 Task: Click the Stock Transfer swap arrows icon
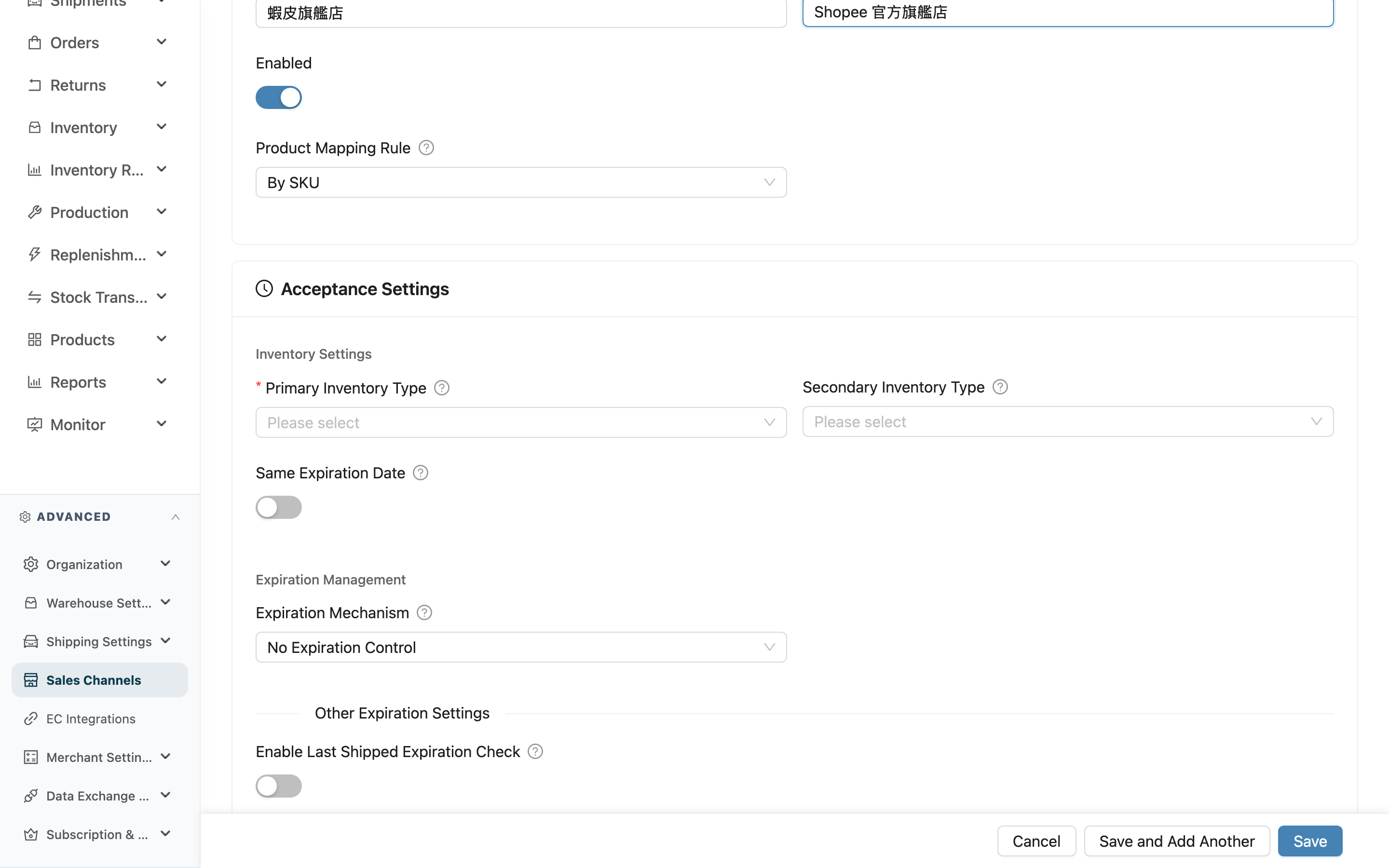tap(34, 298)
